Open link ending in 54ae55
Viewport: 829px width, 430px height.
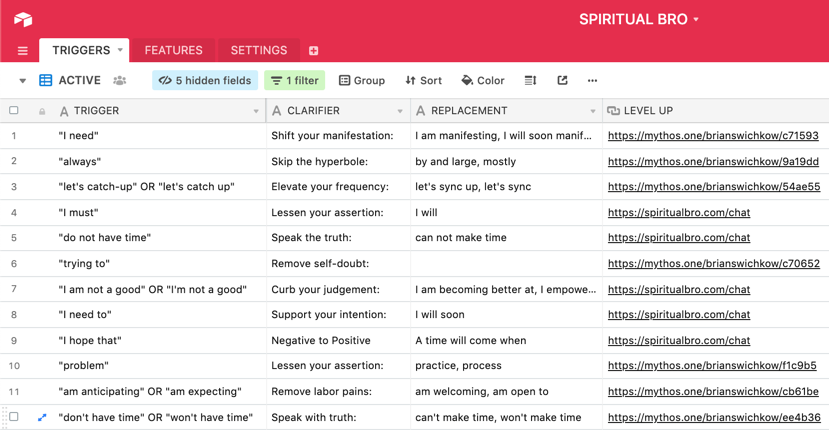pos(714,187)
